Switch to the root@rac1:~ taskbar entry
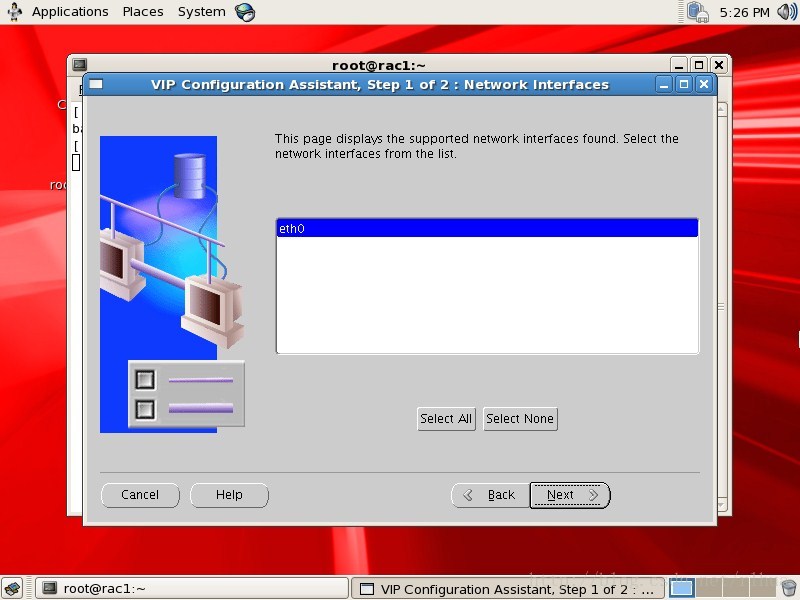The height and width of the screenshot is (600, 800). [192, 588]
